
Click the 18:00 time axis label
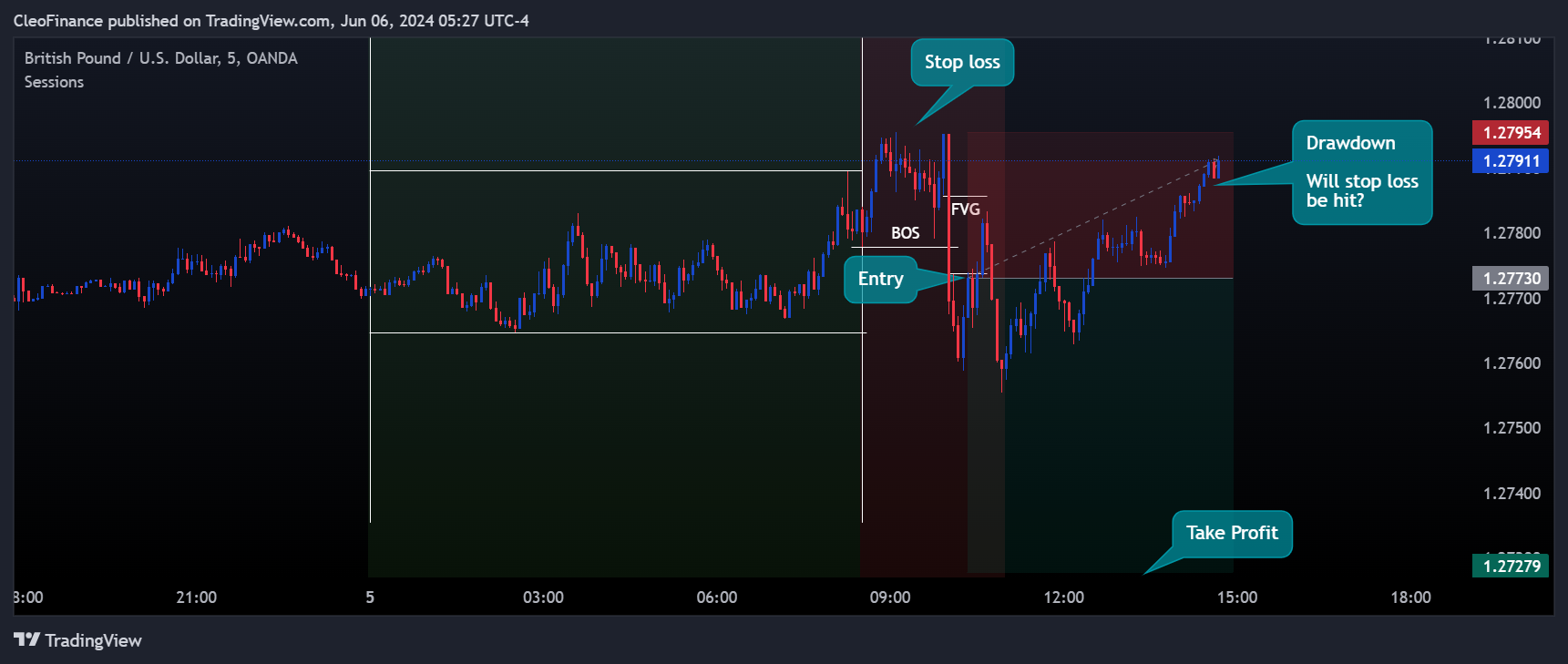[x=1410, y=598]
